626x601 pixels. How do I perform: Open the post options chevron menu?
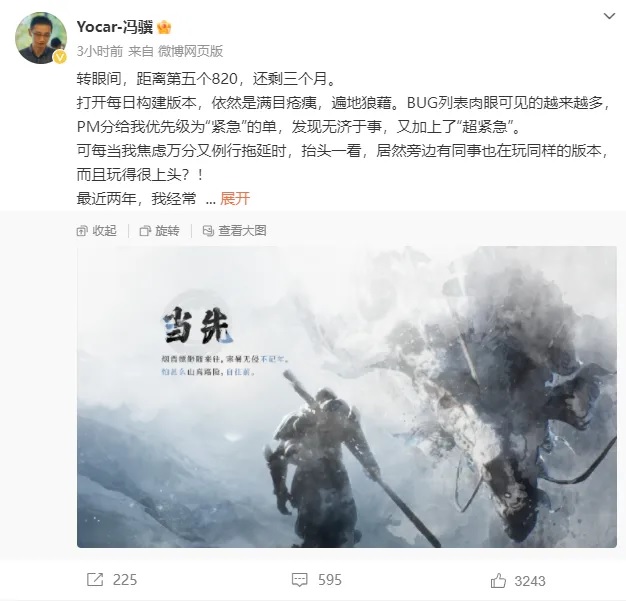609,16
